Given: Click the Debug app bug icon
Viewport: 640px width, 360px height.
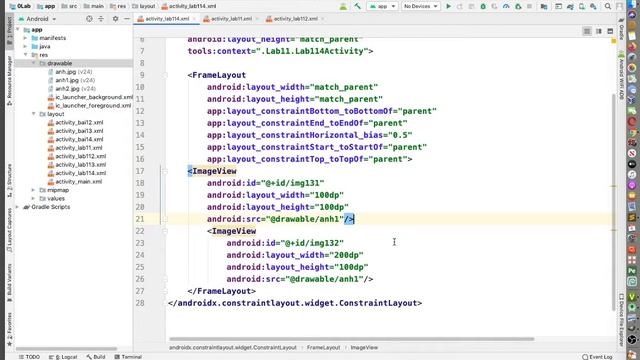Looking at the screenshot, I should coord(483,6).
